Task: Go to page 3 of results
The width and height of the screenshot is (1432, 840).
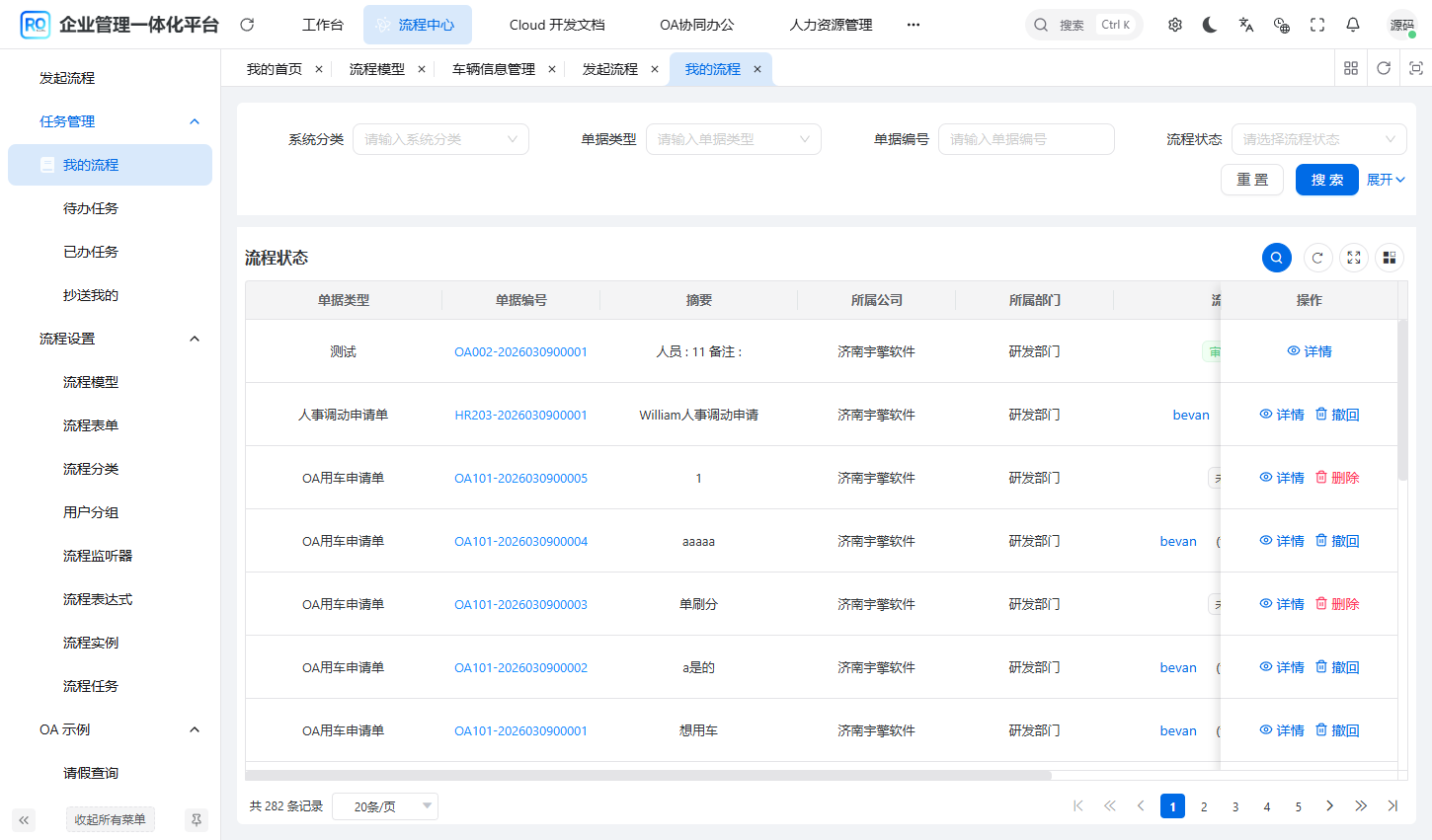Action: (1235, 806)
